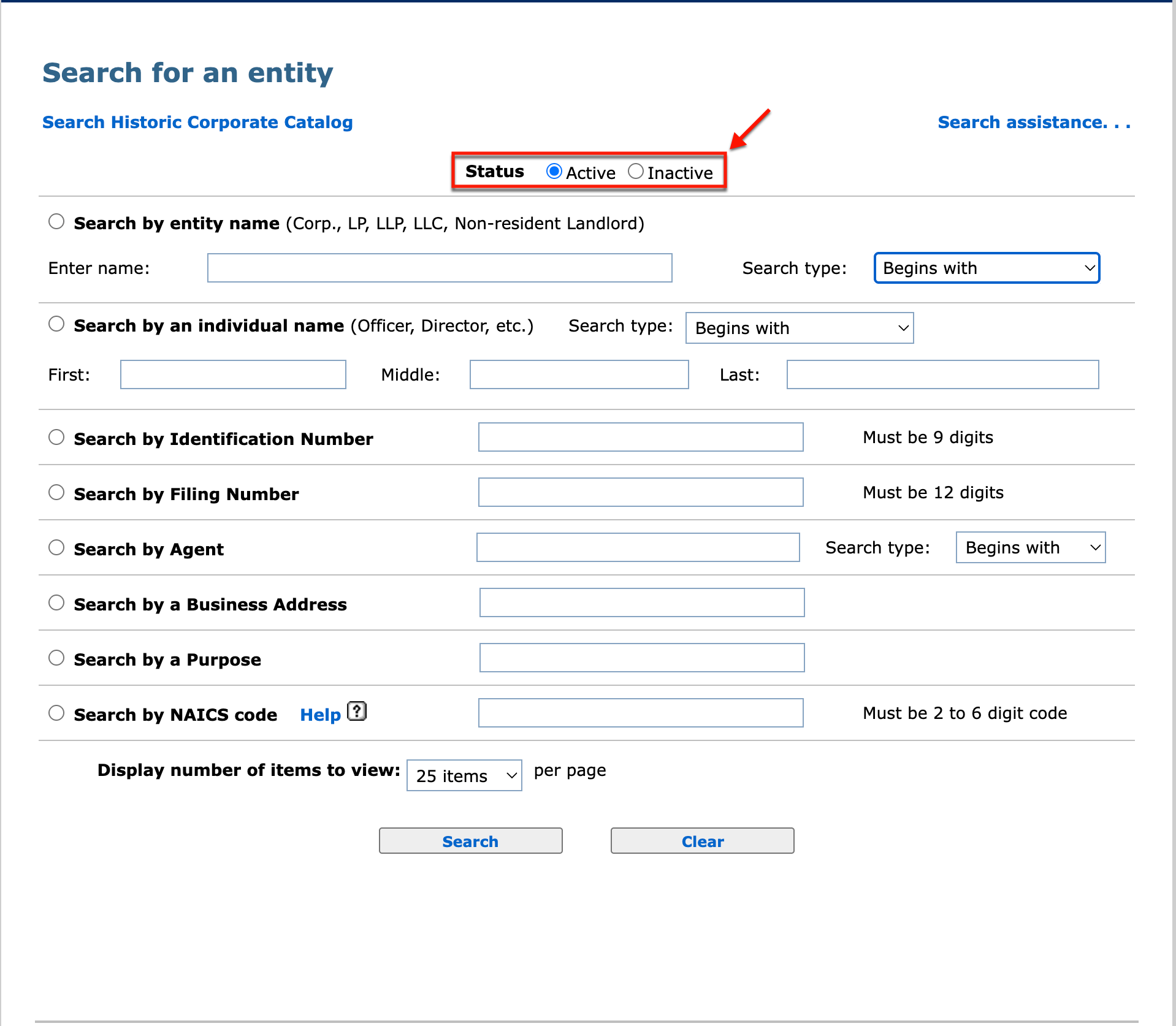Click the 'Search for an entity' heading
The image size is (1176, 1026).
click(x=188, y=73)
